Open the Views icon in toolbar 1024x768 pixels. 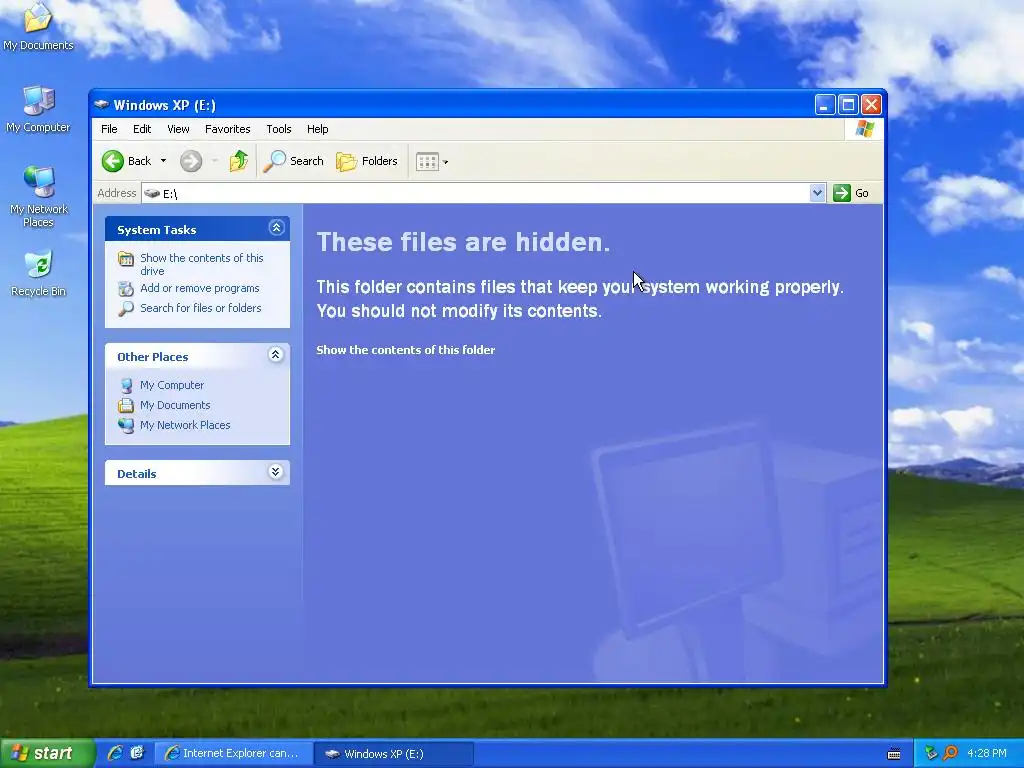click(x=427, y=161)
